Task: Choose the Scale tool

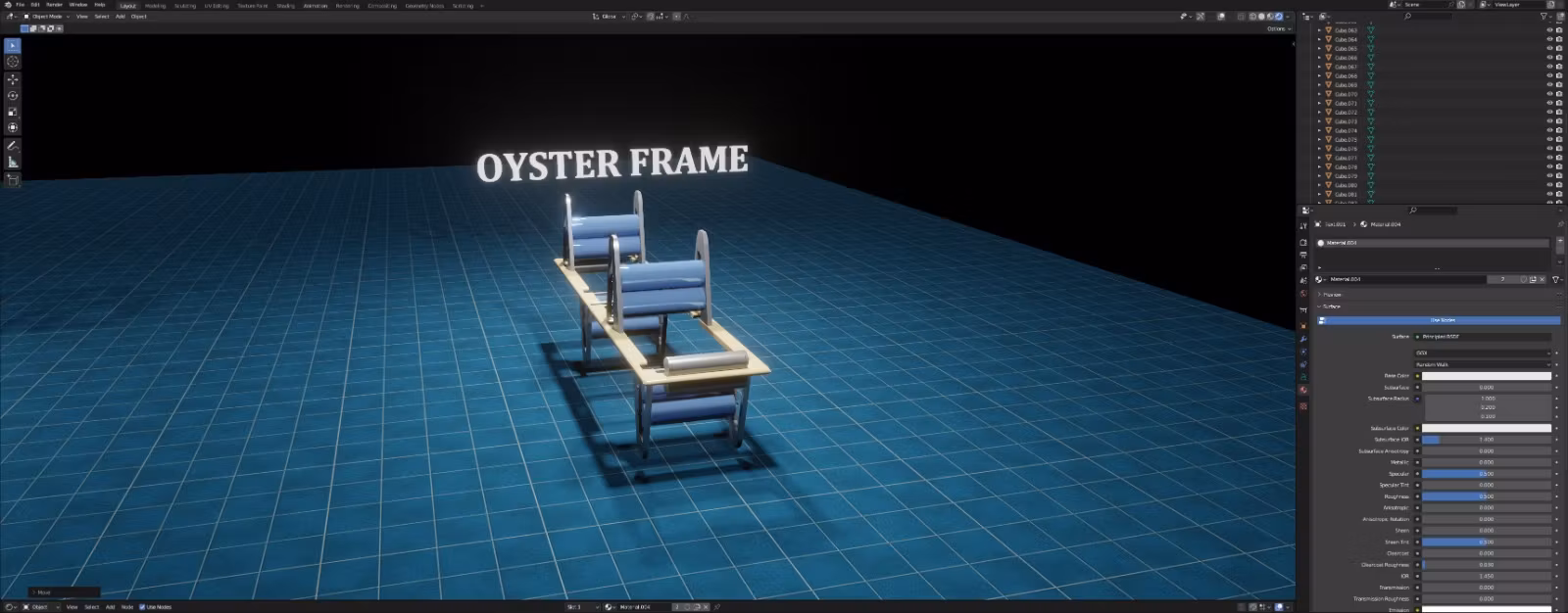Action: (x=13, y=112)
